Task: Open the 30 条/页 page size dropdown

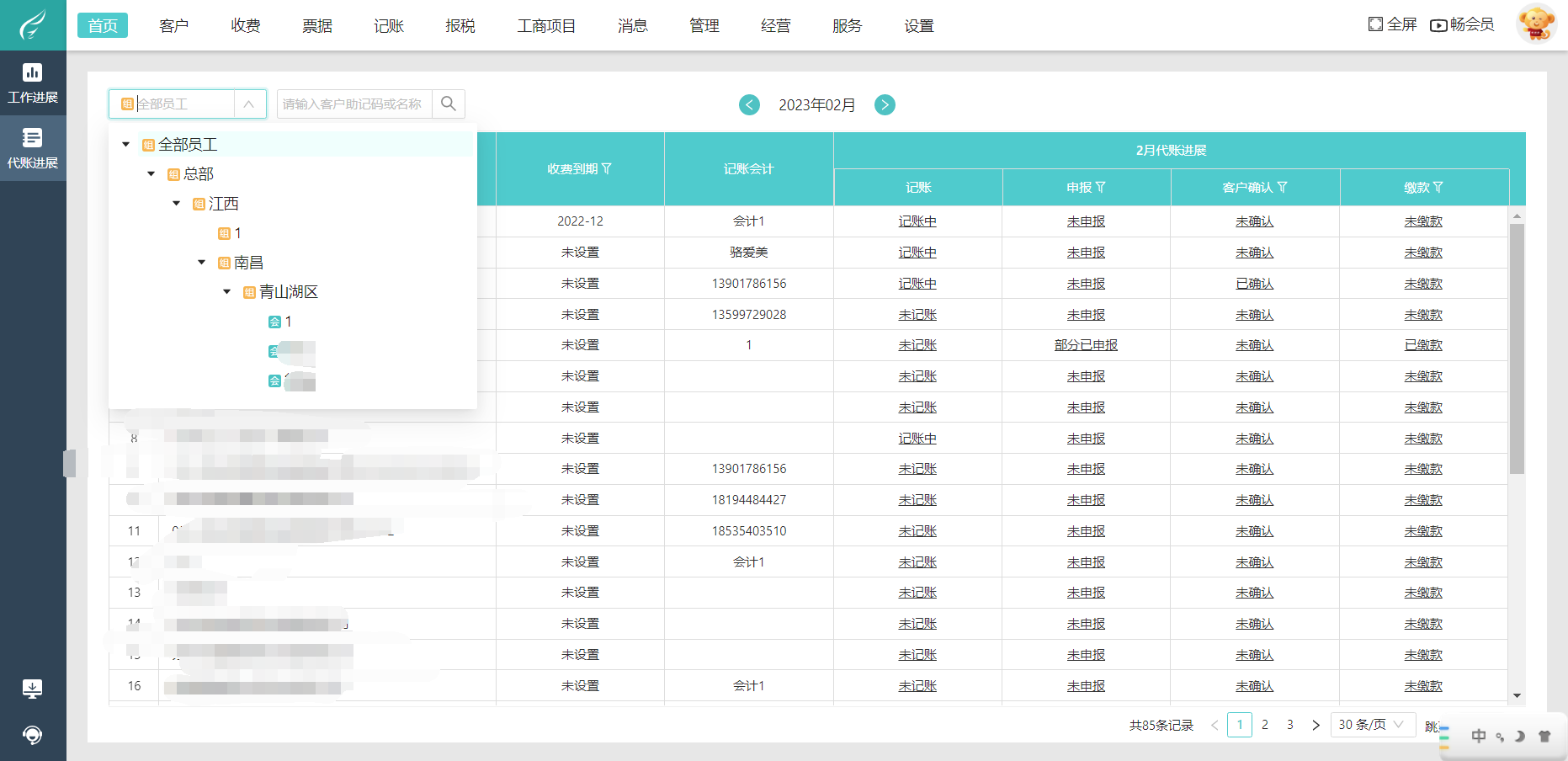Action: coord(1372,724)
